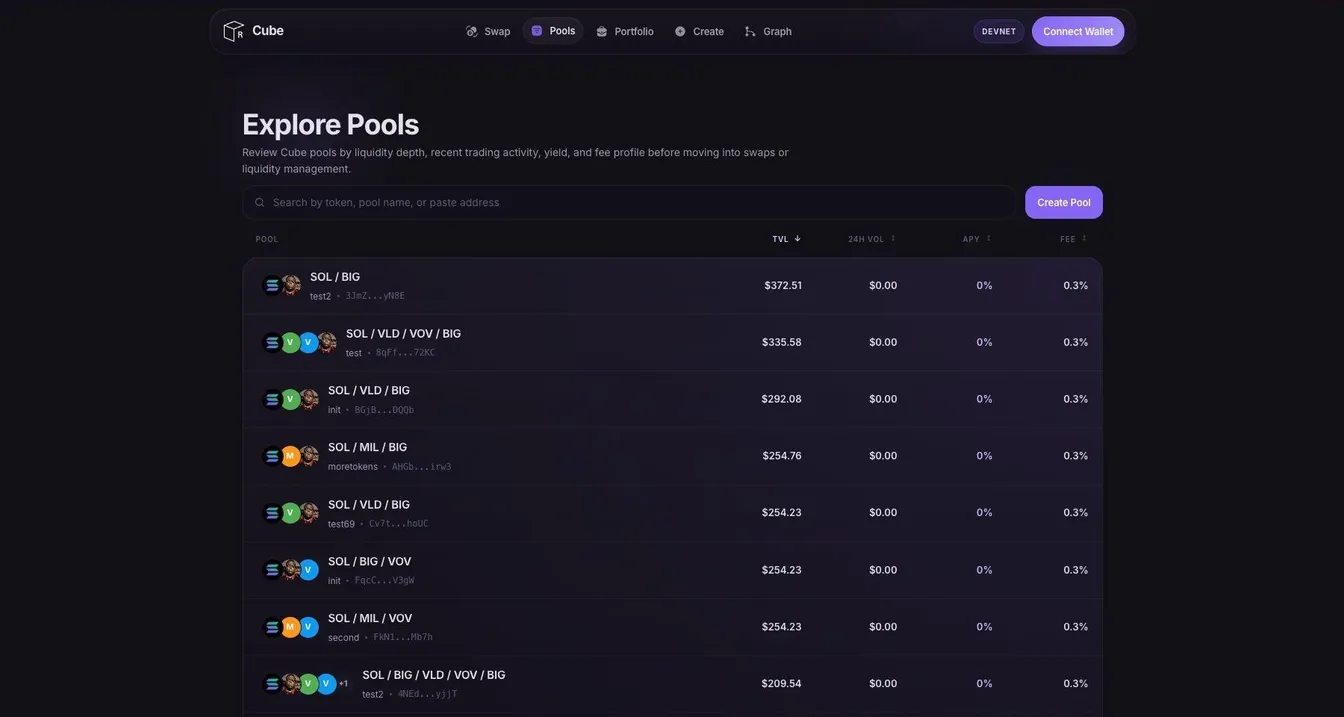Open the SOL / VLD / VOV / BIG pool
The height and width of the screenshot is (717, 1344).
click(x=672, y=343)
